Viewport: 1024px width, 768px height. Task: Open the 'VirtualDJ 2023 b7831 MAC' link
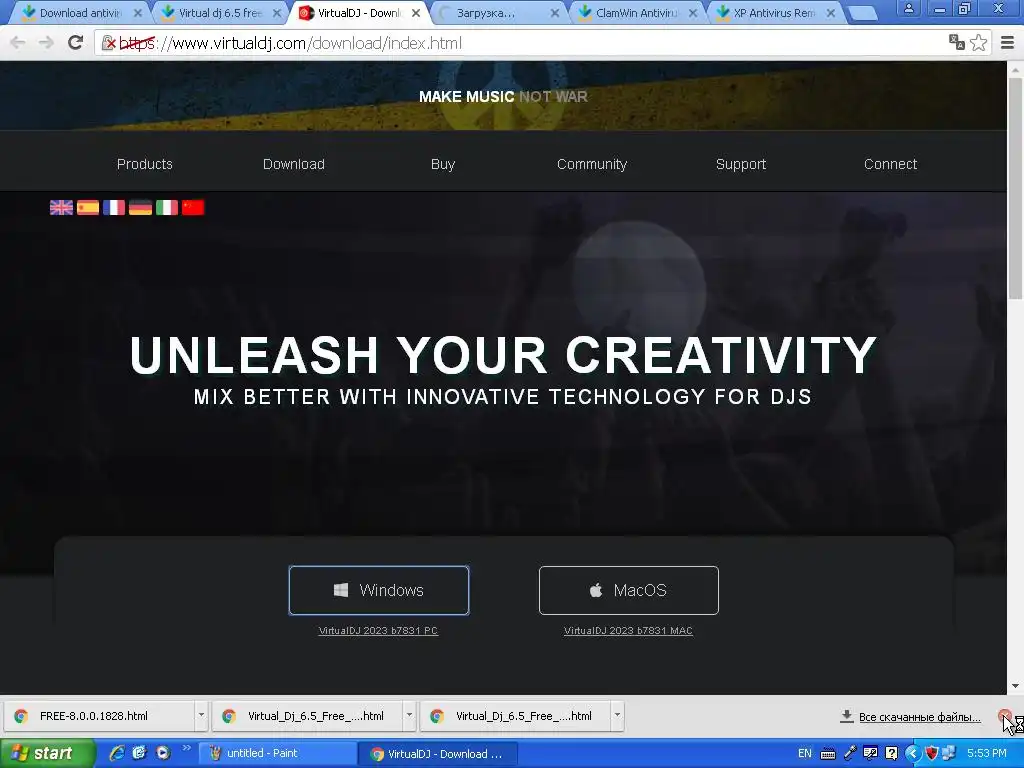pyautogui.click(x=628, y=631)
